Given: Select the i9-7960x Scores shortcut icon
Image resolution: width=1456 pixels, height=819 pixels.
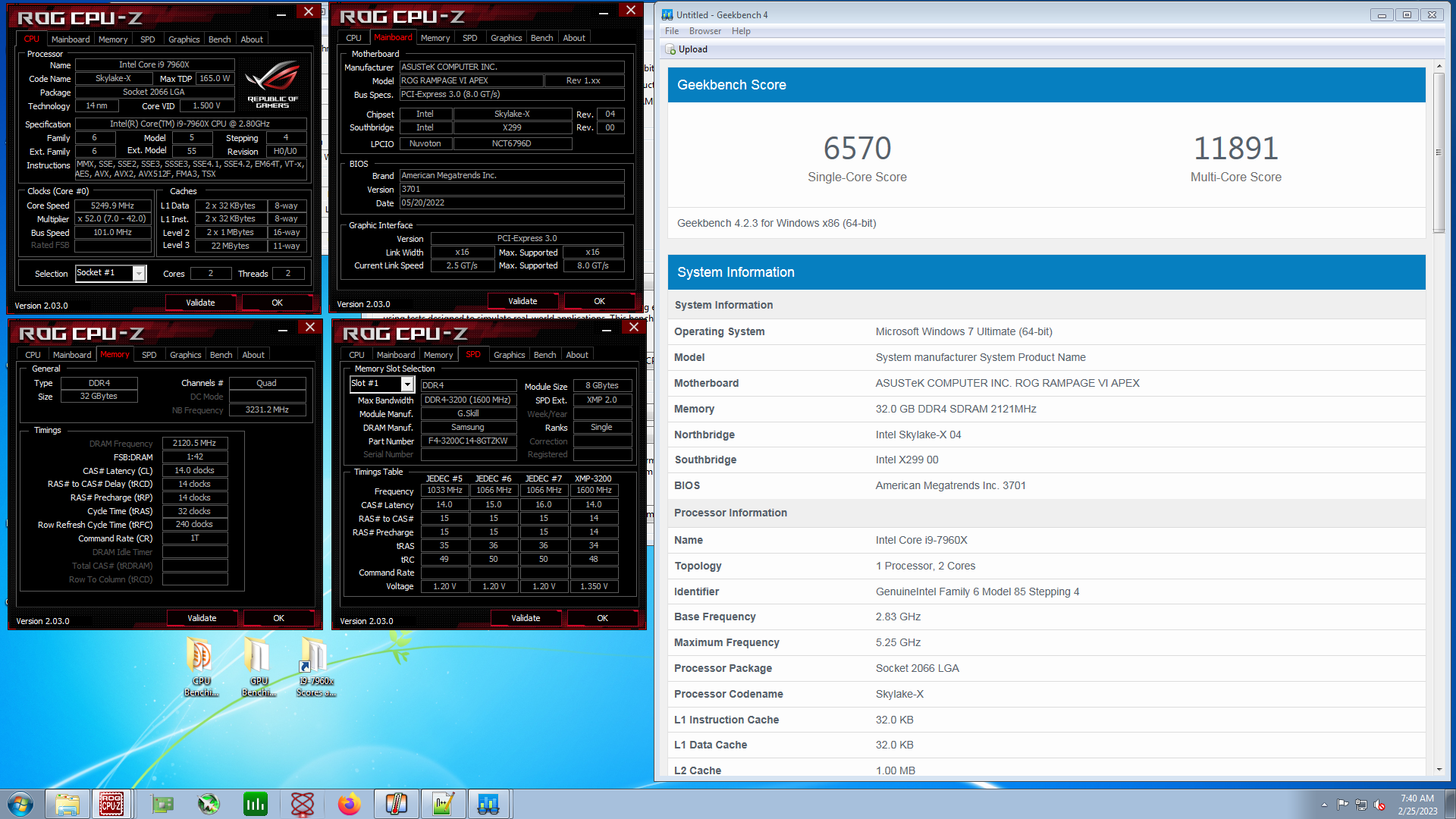Looking at the screenshot, I should (x=315, y=667).
